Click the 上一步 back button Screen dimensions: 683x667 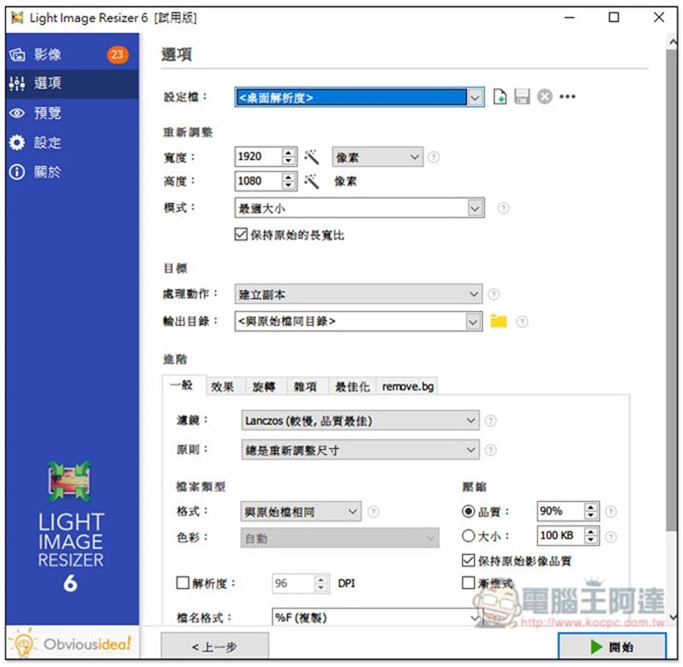(214, 647)
